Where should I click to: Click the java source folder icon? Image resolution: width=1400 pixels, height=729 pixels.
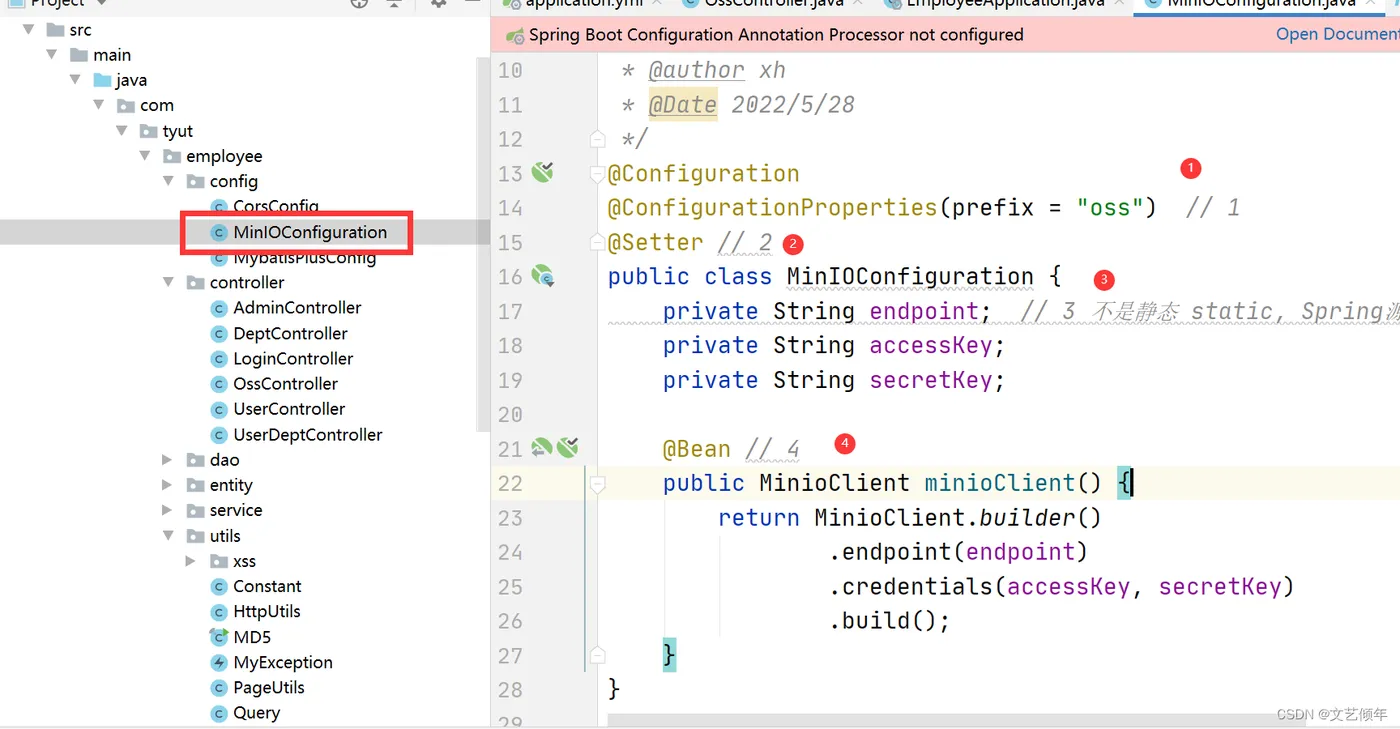[102, 80]
